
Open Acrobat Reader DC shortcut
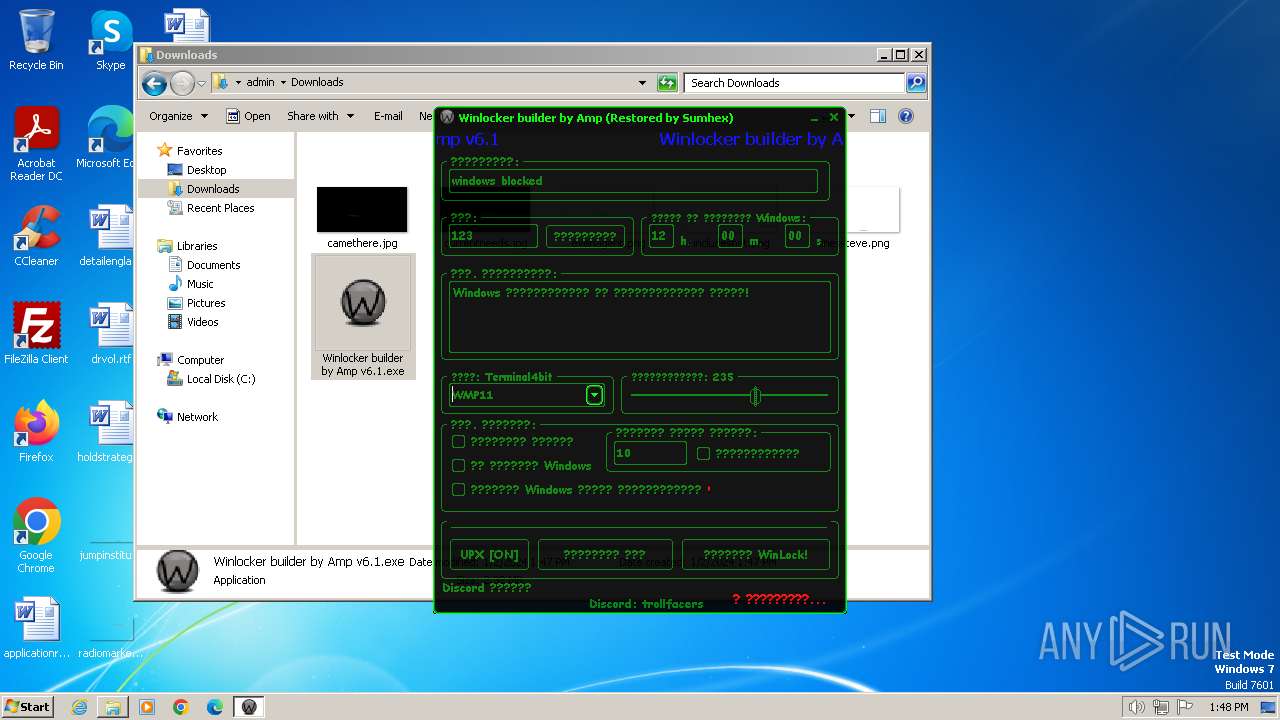point(36,144)
